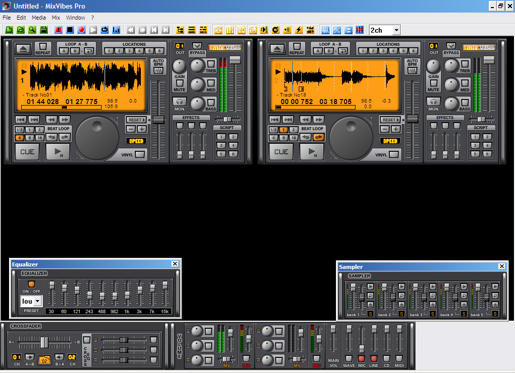
Task: Click the left deck pitch minus button
Action: coord(131,129)
